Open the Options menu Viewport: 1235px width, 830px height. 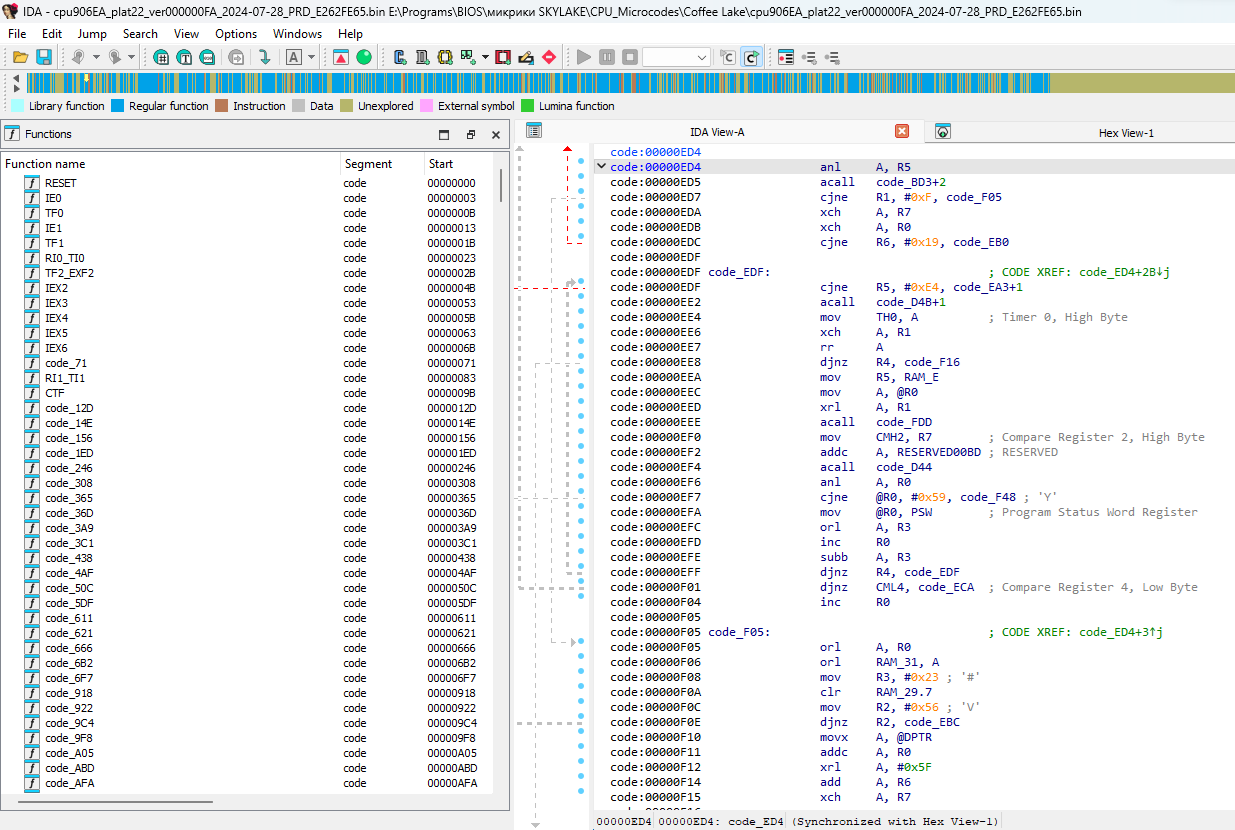tap(236, 33)
